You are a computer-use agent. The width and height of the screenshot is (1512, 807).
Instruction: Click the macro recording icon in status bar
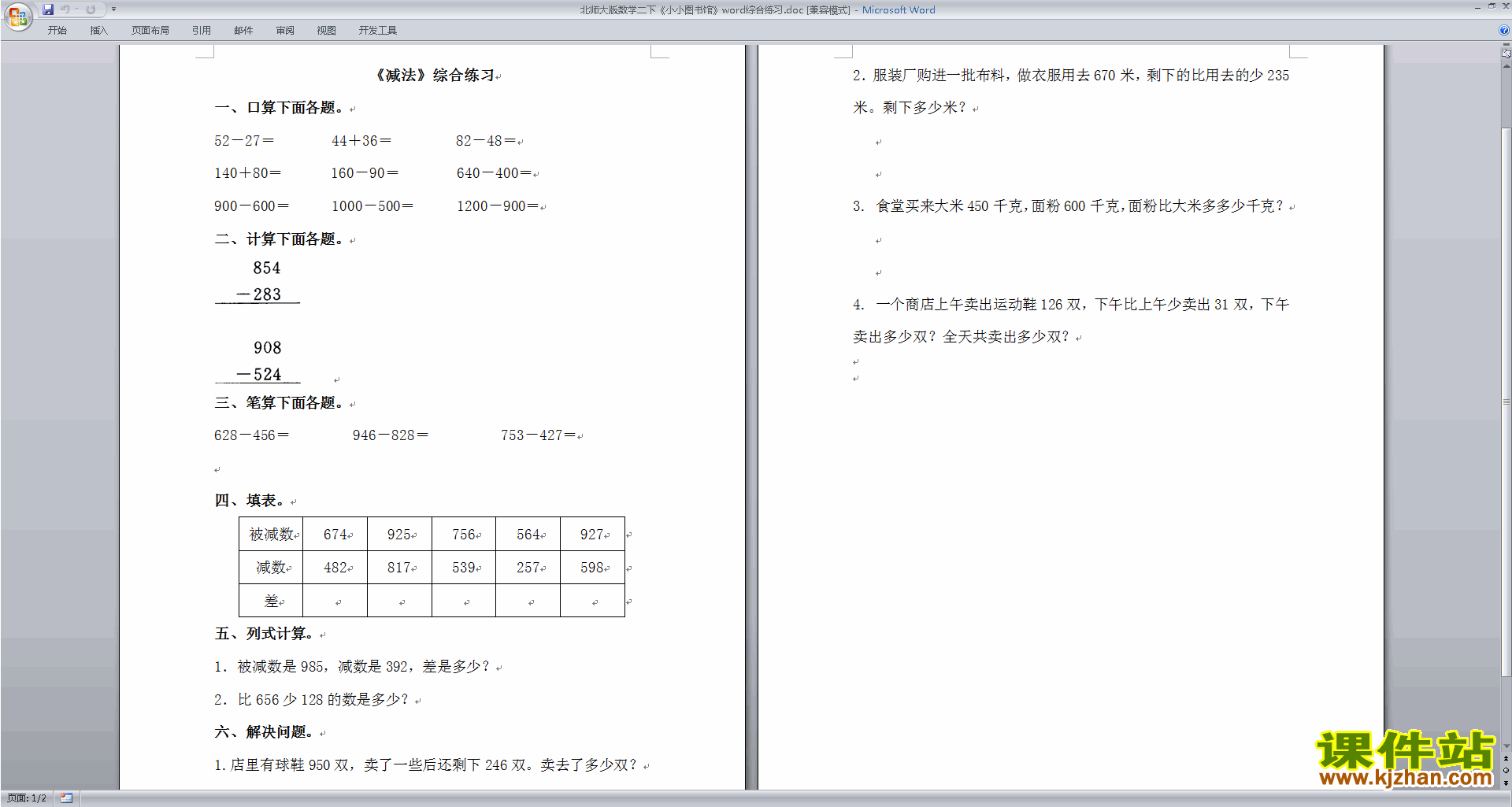[66, 798]
